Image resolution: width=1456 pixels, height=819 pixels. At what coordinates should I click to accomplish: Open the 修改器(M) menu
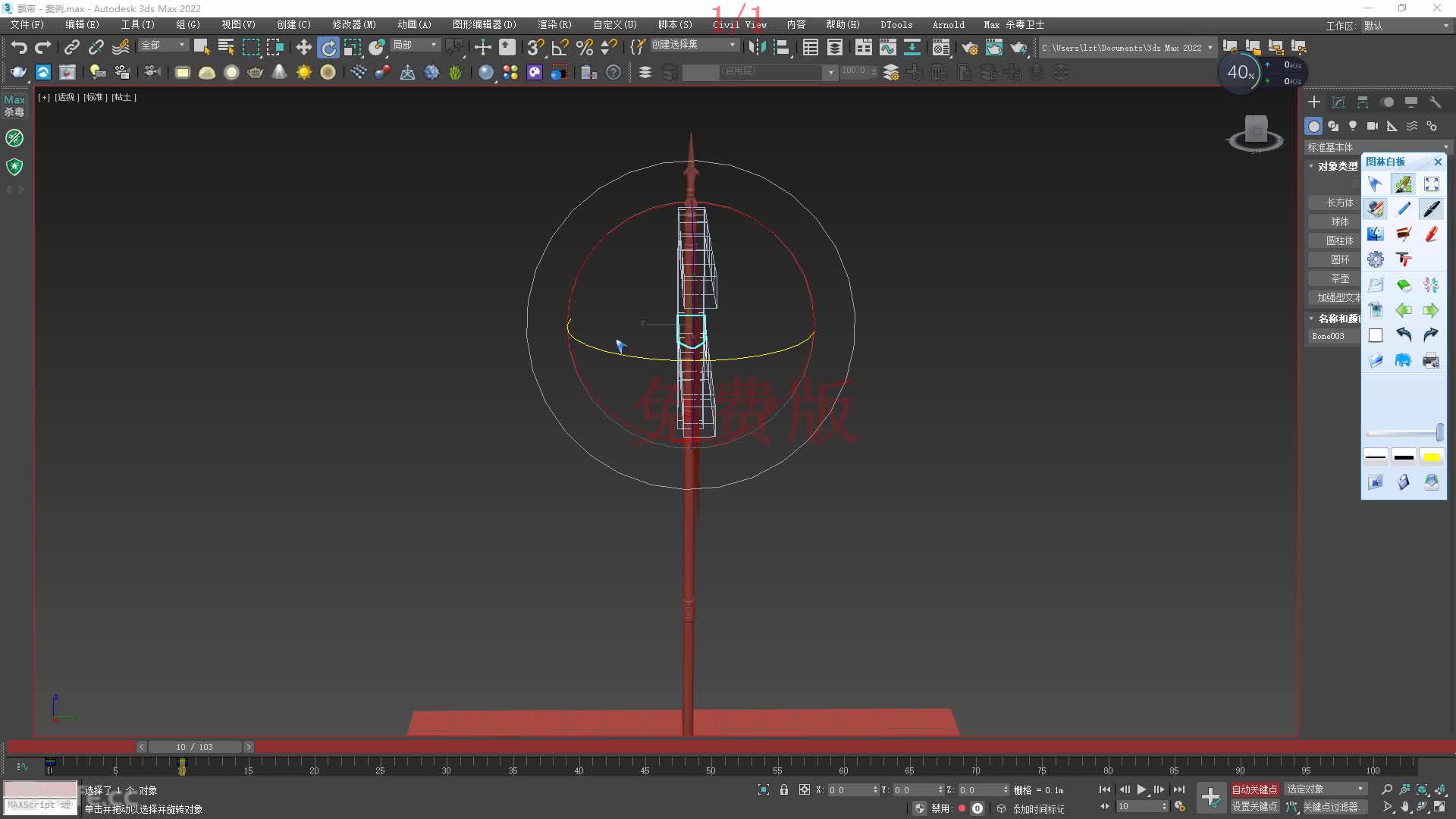(x=354, y=24)
